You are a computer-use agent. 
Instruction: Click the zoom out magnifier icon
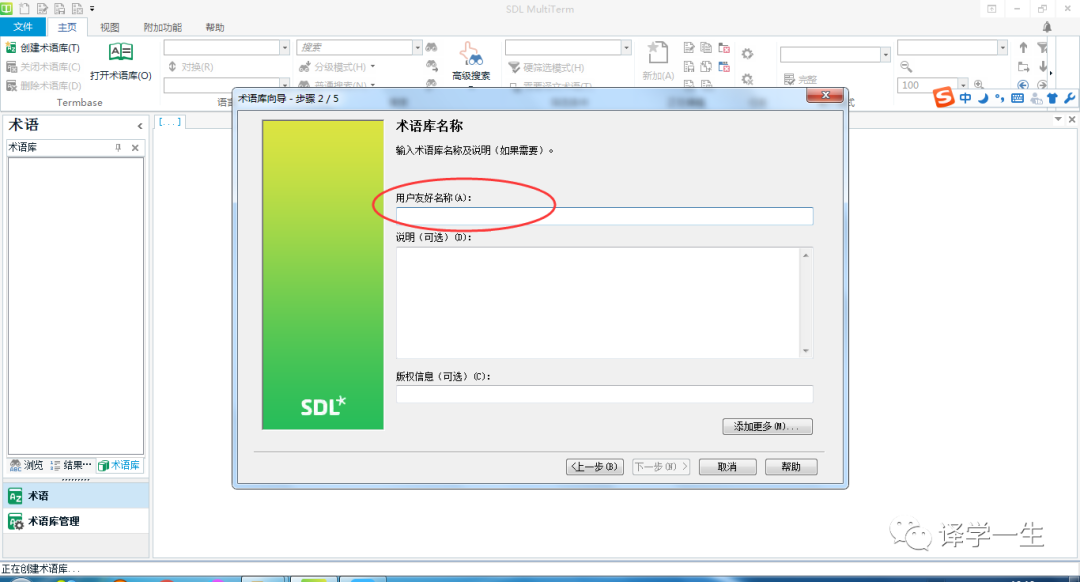click(x=906, y=67)
